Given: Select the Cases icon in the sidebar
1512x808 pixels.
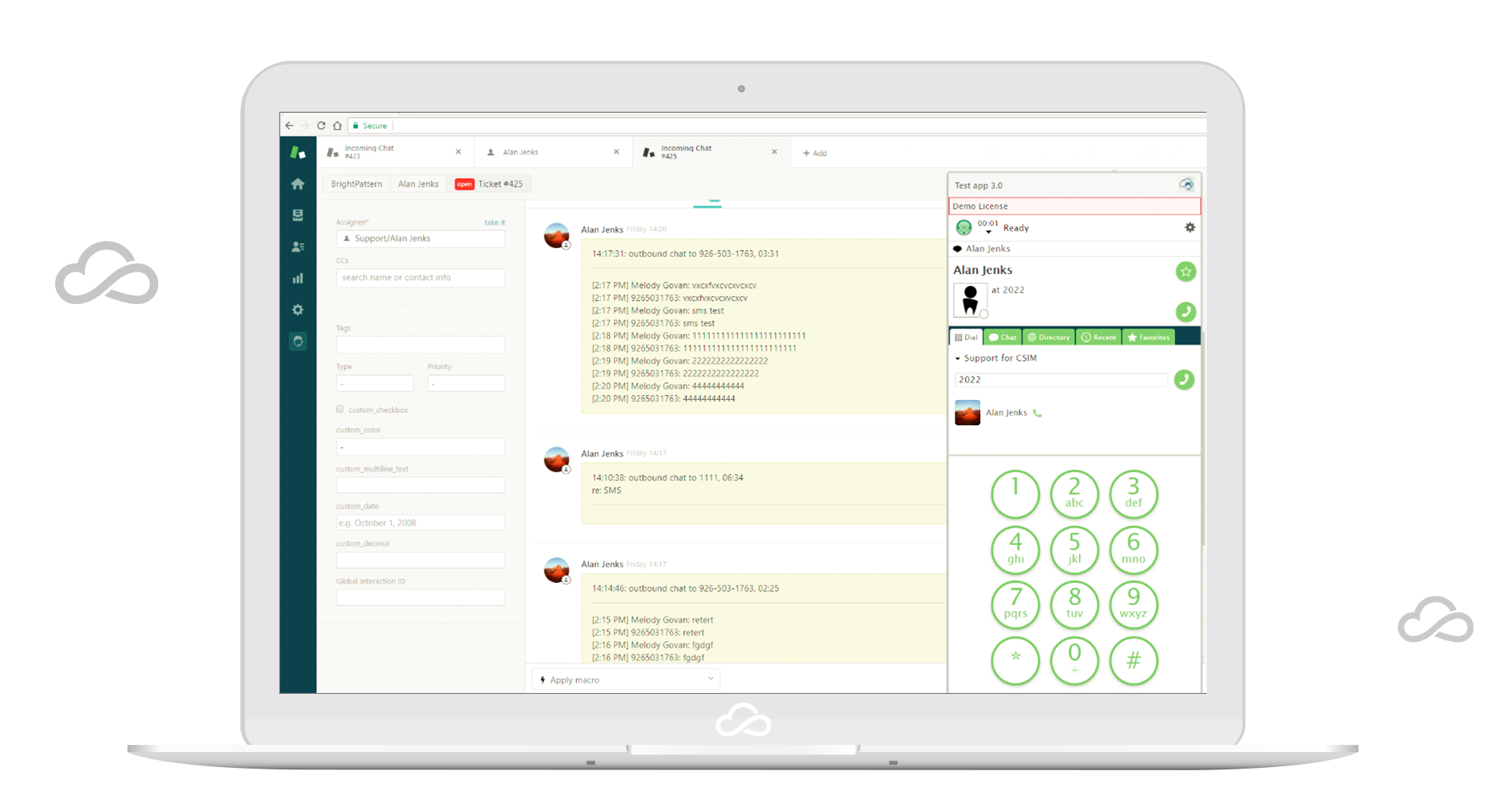Looking at the screenshot, I should [298, 215].
